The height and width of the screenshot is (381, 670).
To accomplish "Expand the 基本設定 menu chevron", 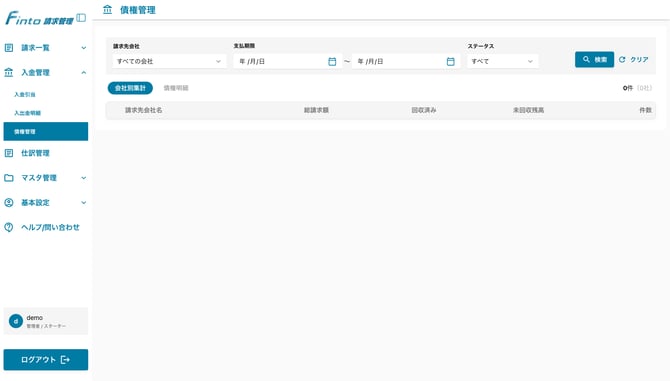I will pyautogui.click(x=84, y=202).
